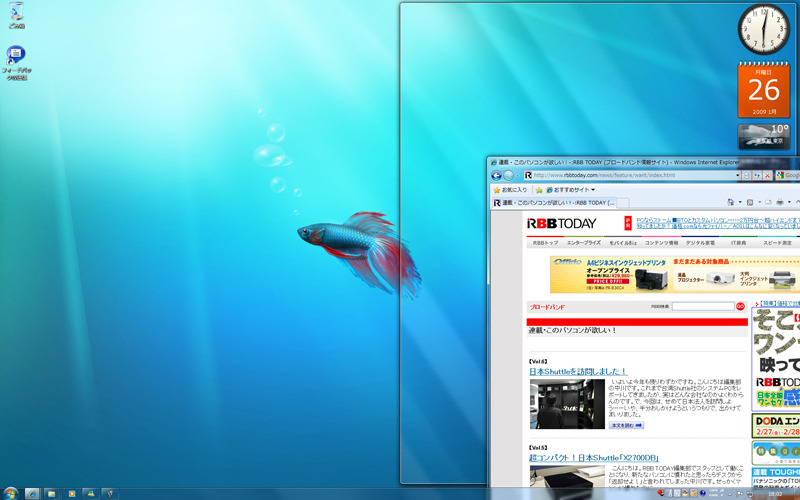This screenshot has height=500, width=800.
Task: Click the ワンセグ side banner ad
Action: point(776,359)
